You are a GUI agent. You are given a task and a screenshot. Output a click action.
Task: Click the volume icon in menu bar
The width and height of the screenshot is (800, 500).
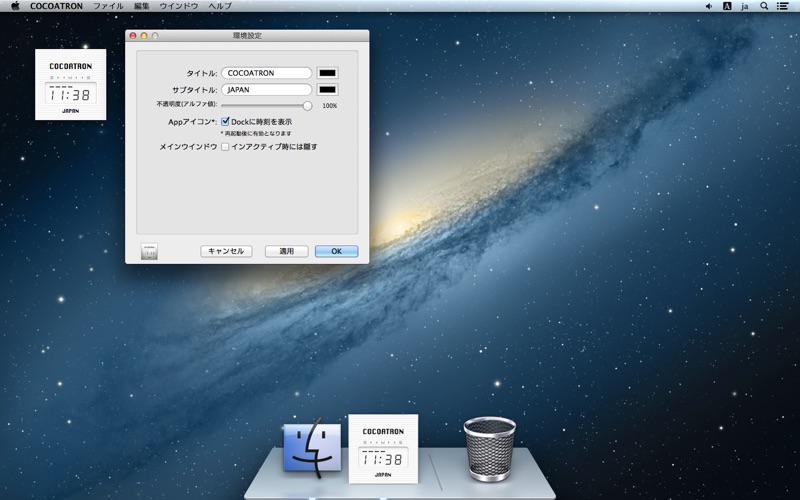click(709, 6)
